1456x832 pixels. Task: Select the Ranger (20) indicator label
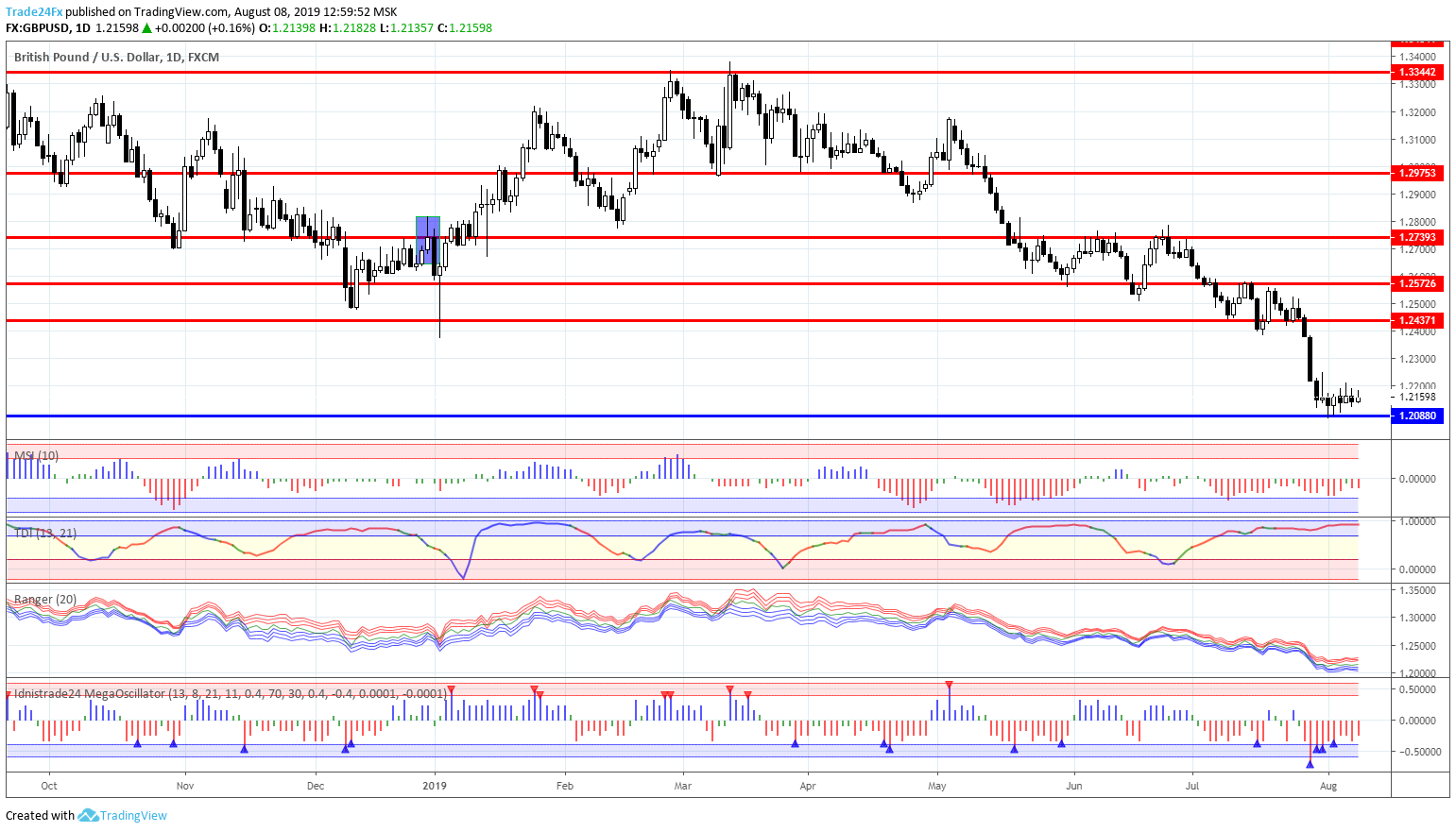[45, 600]
